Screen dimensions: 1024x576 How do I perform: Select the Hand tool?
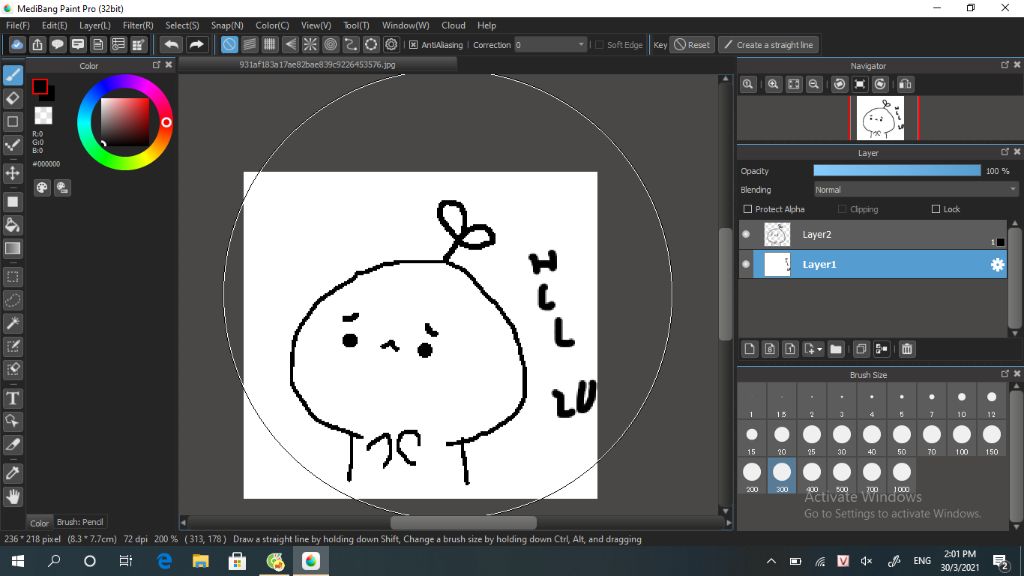(x=12, y=497)
